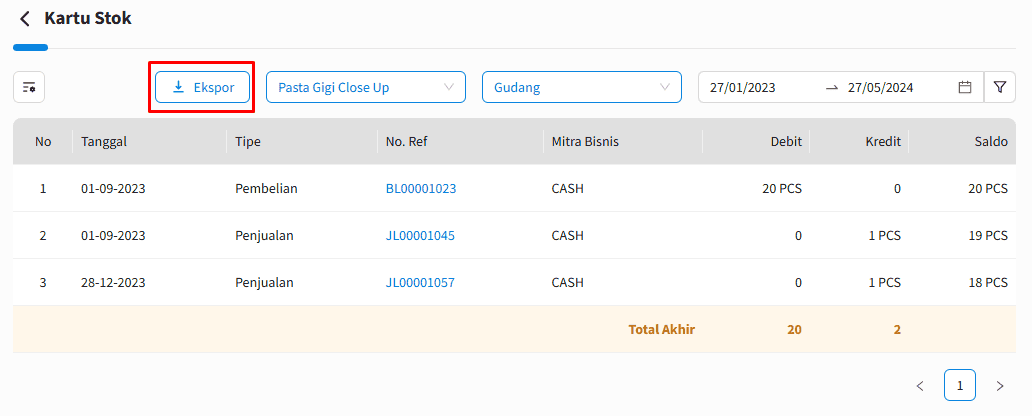The width and height of the screenshot is (1032, 416).
Task: Open the Gudang warehouse dropdown
Action: [x=582, y=87]
